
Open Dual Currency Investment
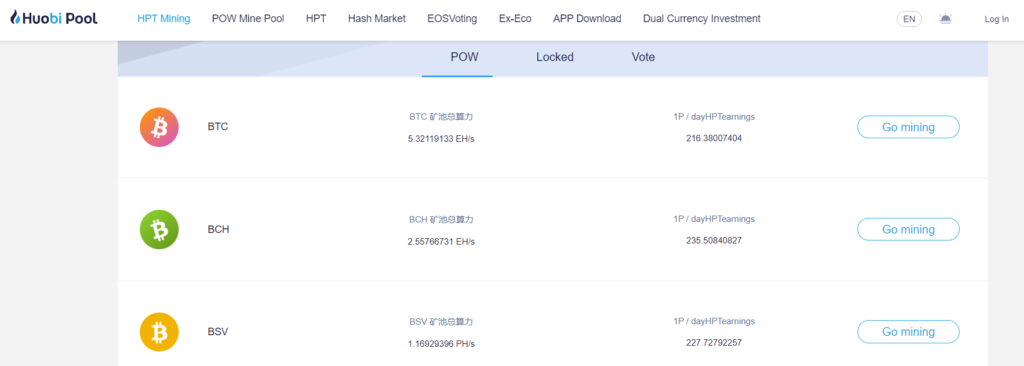(701, 19)
